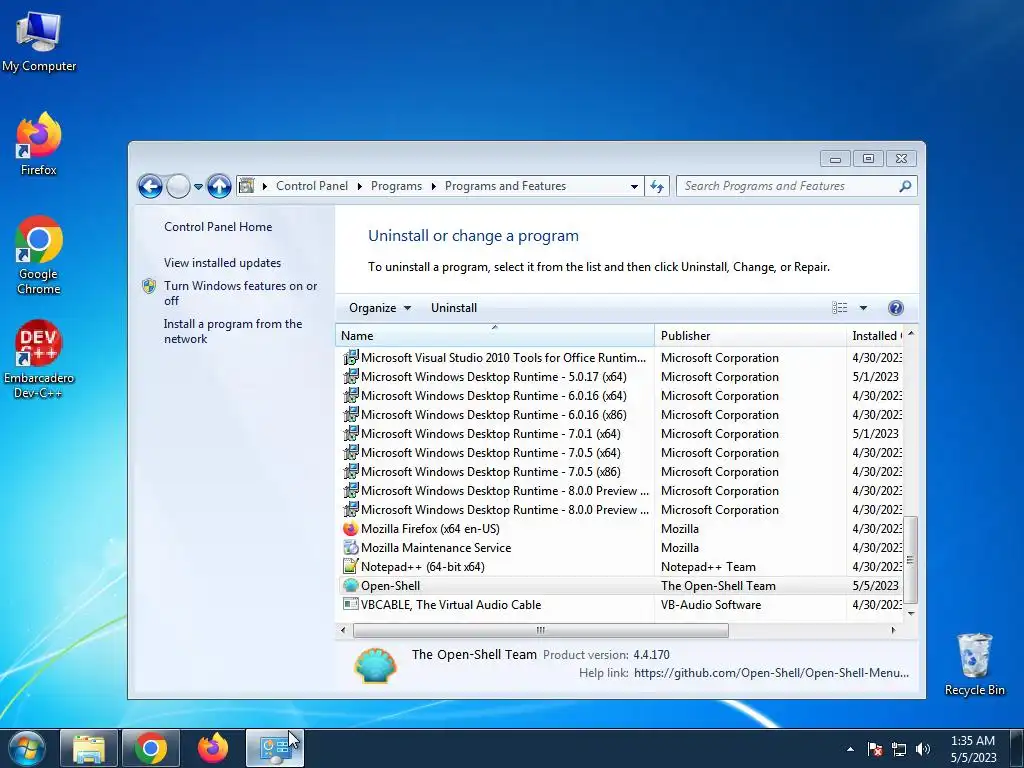The width and height of the screenshot is (1024, 768).
Task: Show hidden tray icons arrow
Action: (x=850, y=750)
